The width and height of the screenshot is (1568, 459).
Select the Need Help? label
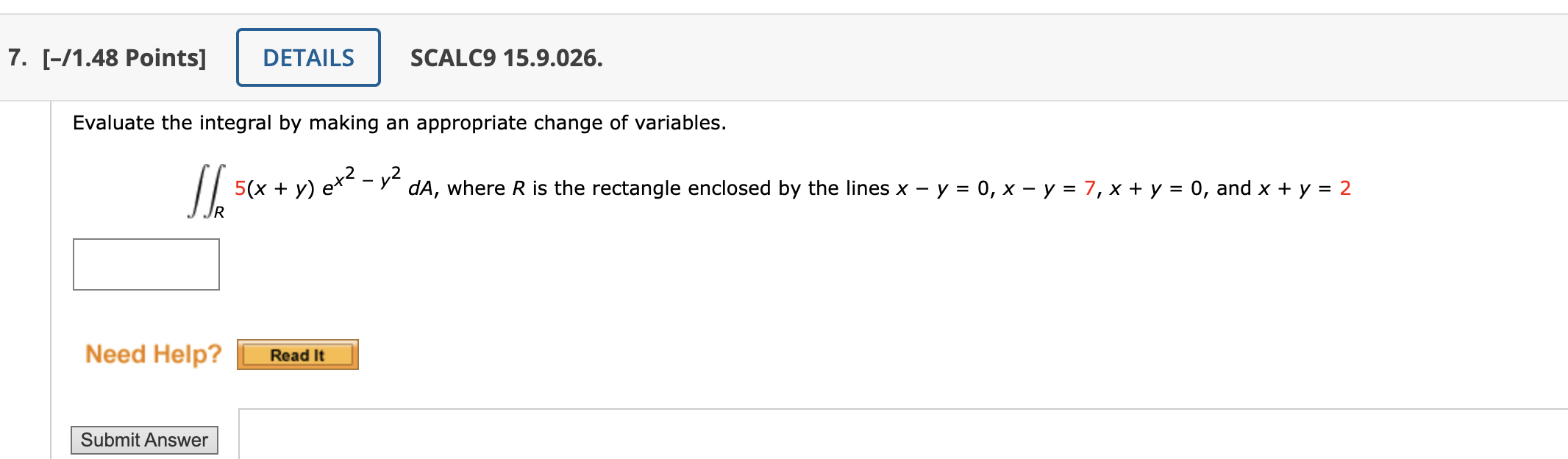[x=153, y=355]
